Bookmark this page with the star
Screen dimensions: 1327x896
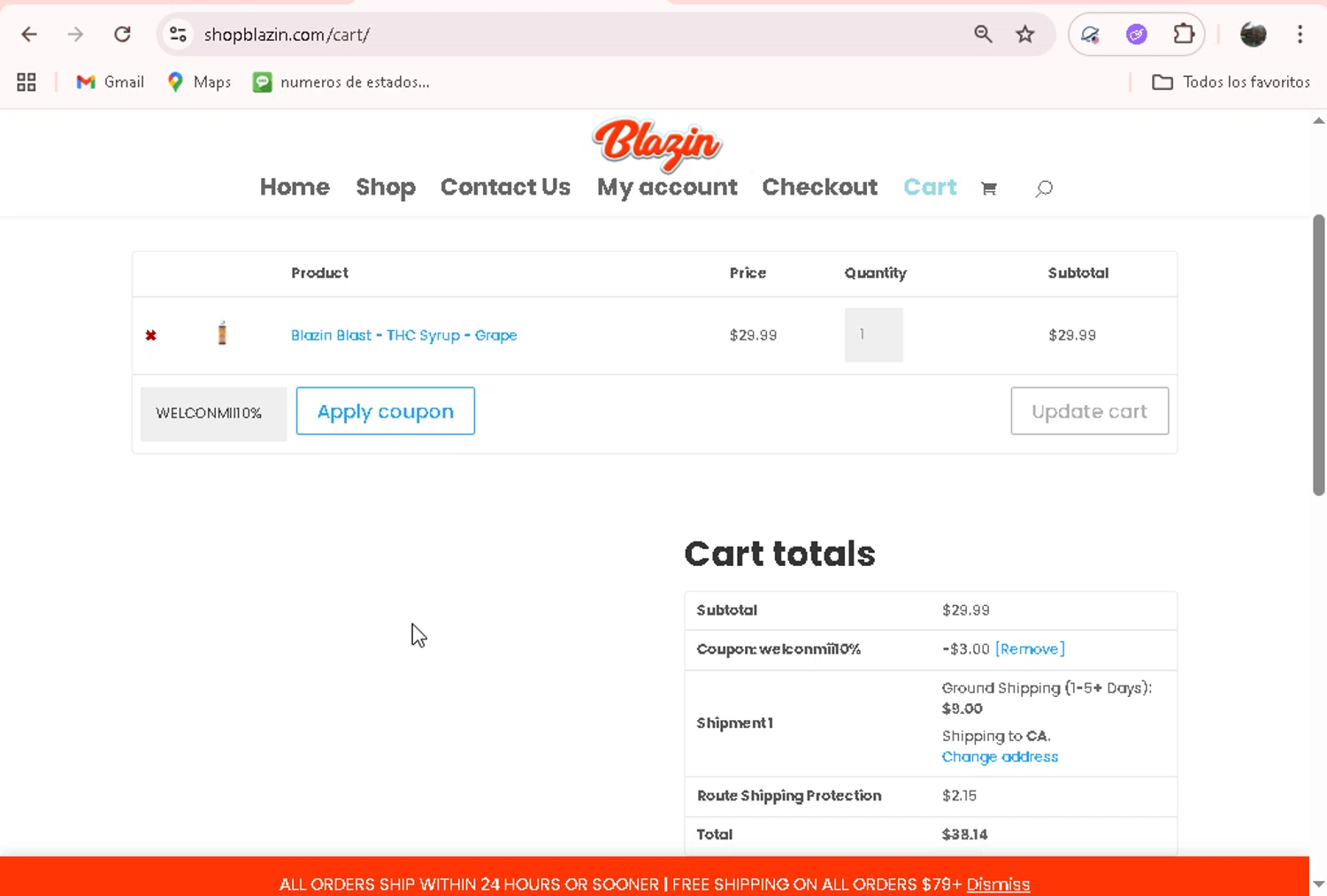tap(1025, 34)
